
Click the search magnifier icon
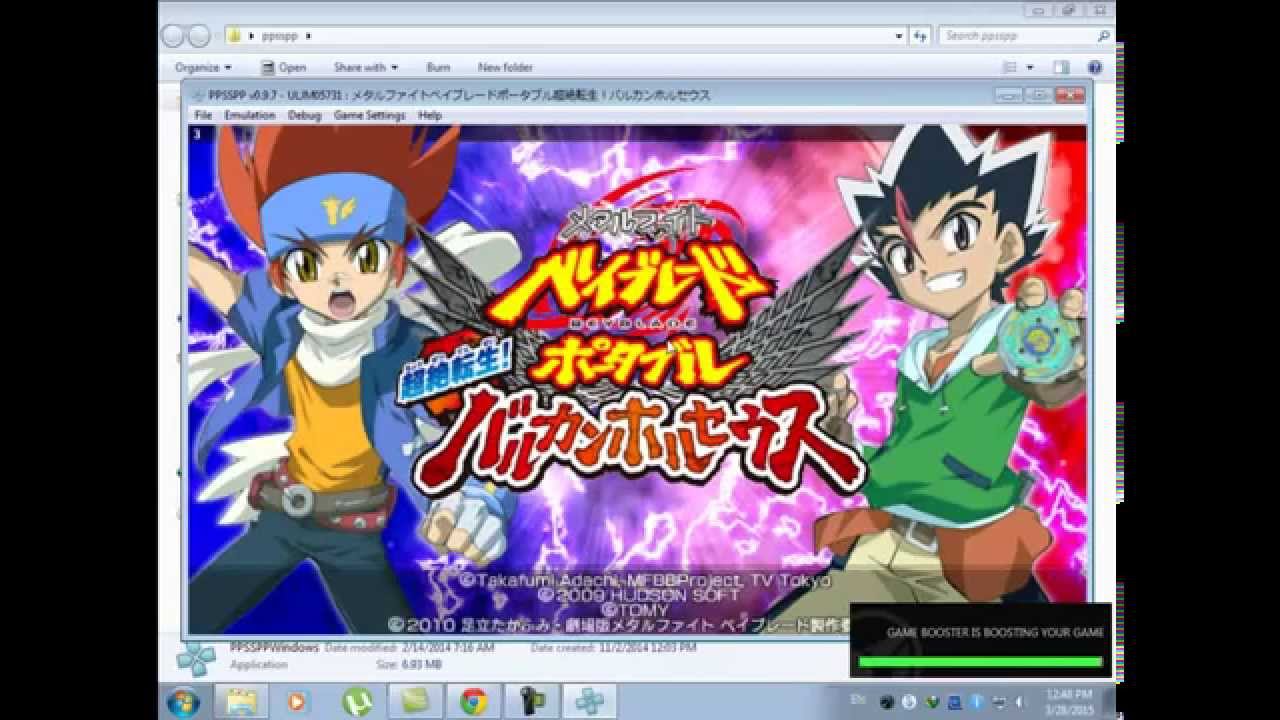tap(1103, 36)
